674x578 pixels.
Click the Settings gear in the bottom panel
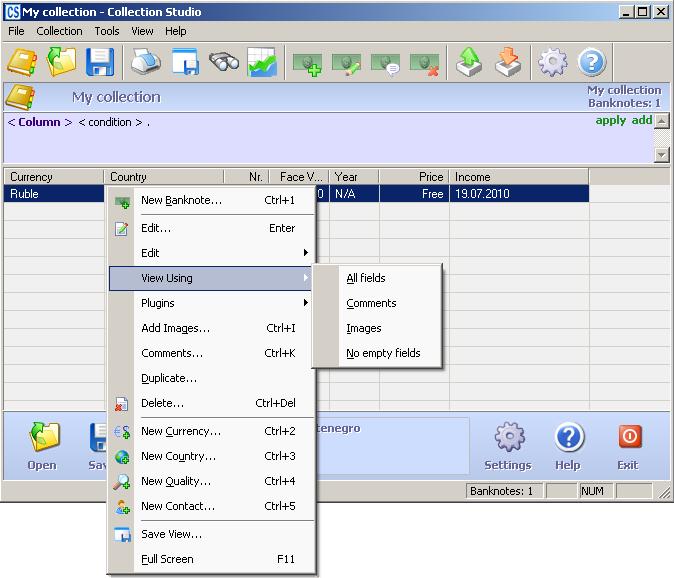tap(510, 437)
